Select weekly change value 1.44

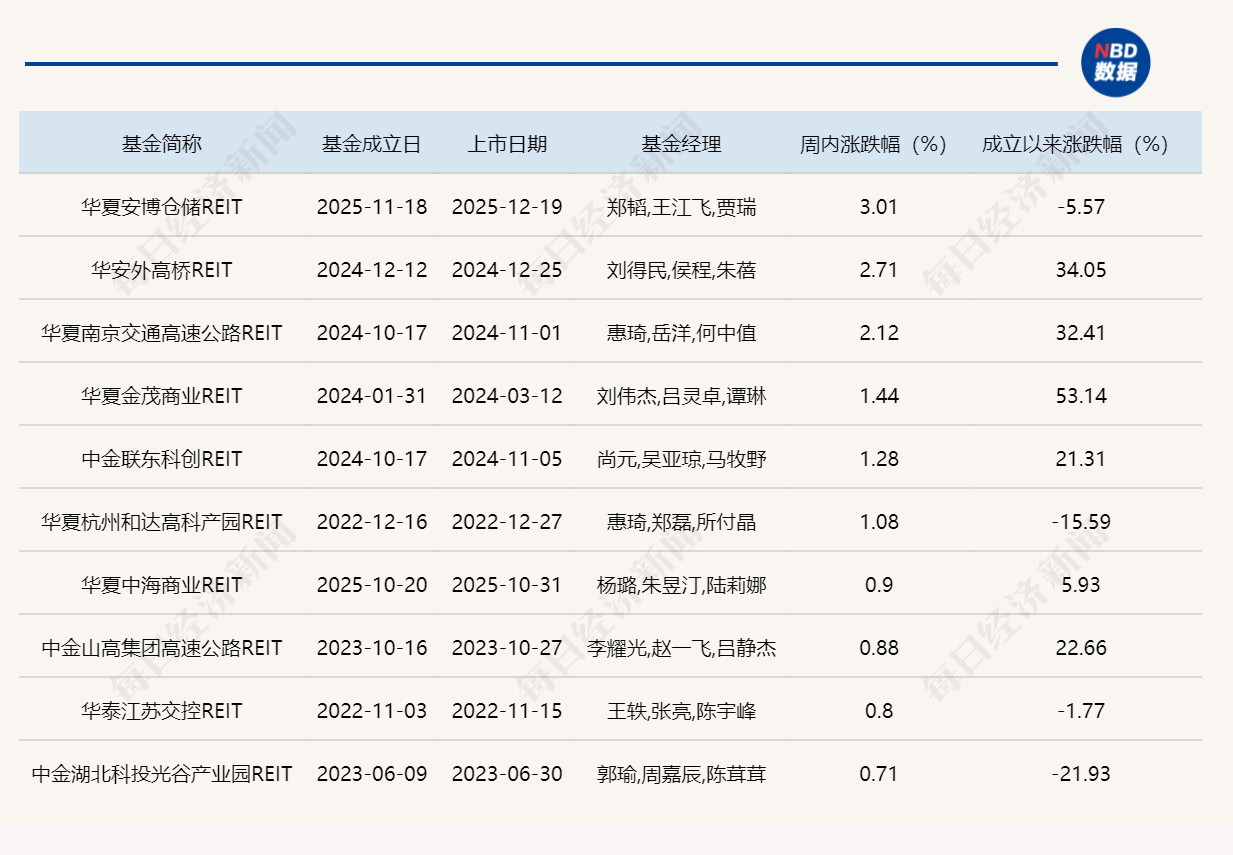[879, 396]
